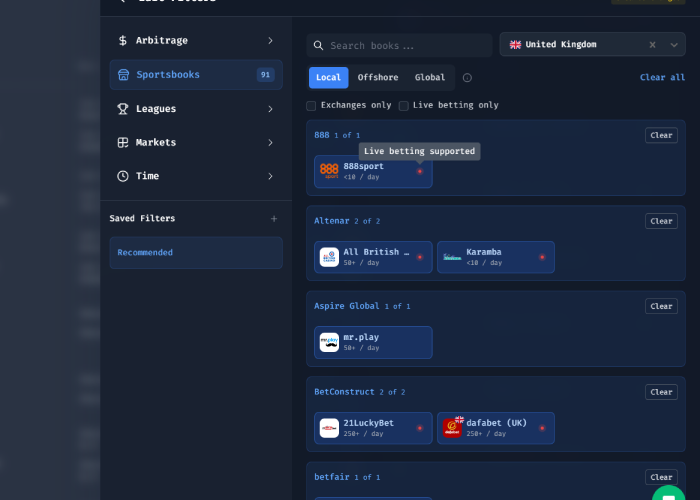
Task: Click the Clear all link
Action: [x=662, y=78]
